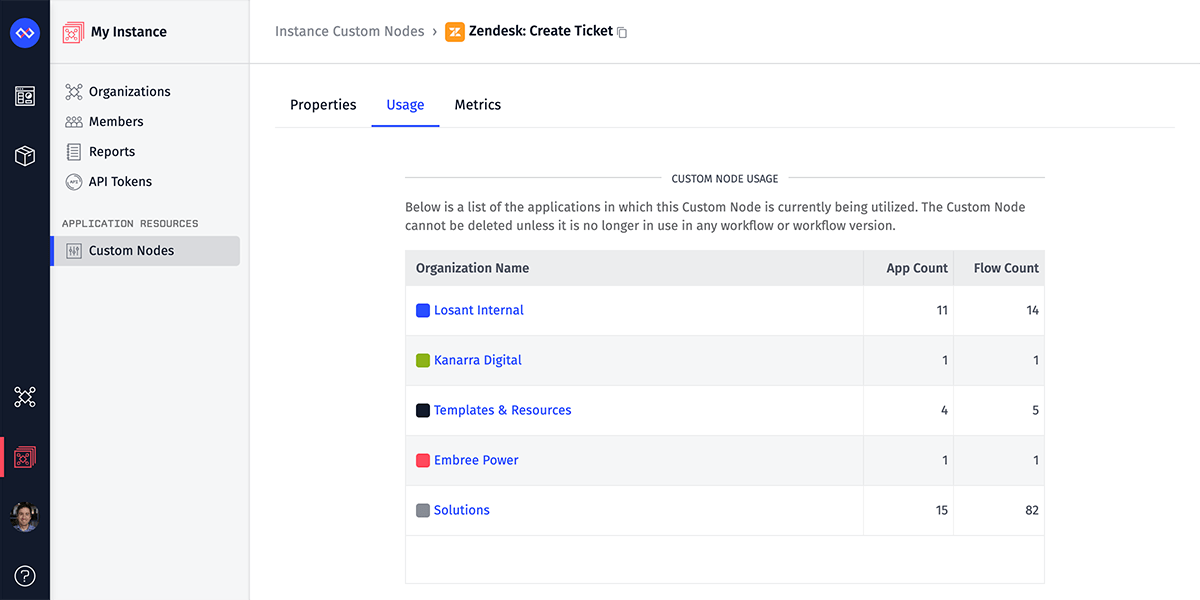Image resolution: width=1200 pixels, height=600 pixels.
Task: Select Custom Nodes in Application Resources
Action: click(145, 251)
